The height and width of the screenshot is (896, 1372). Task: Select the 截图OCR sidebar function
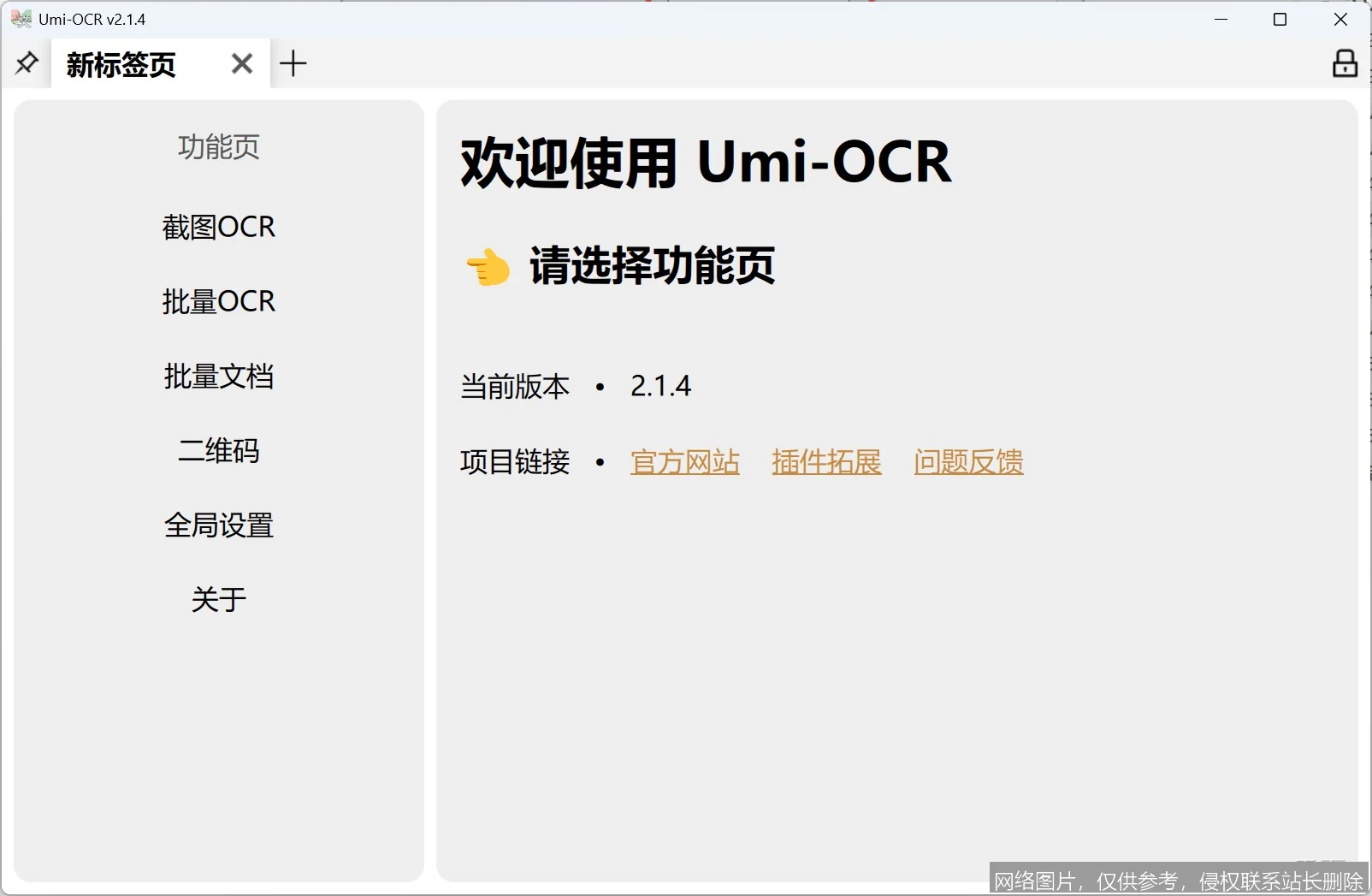219,226
